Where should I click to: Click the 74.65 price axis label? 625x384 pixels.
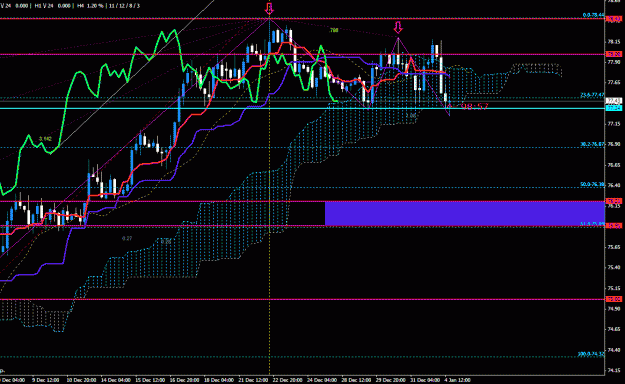click(x=613, y=329)
